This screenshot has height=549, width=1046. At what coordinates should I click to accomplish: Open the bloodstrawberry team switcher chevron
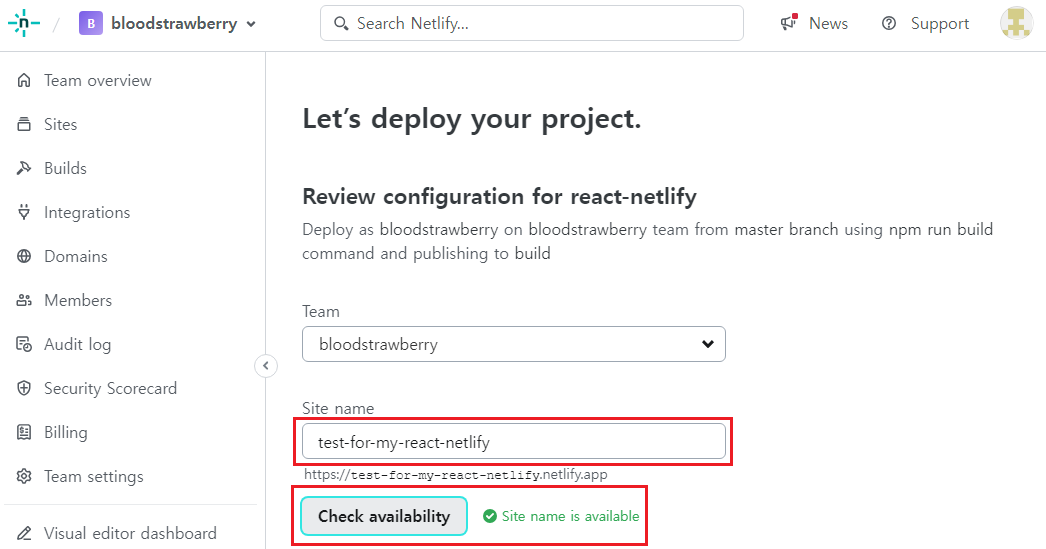pyautogui.click(x=251, y=24)
